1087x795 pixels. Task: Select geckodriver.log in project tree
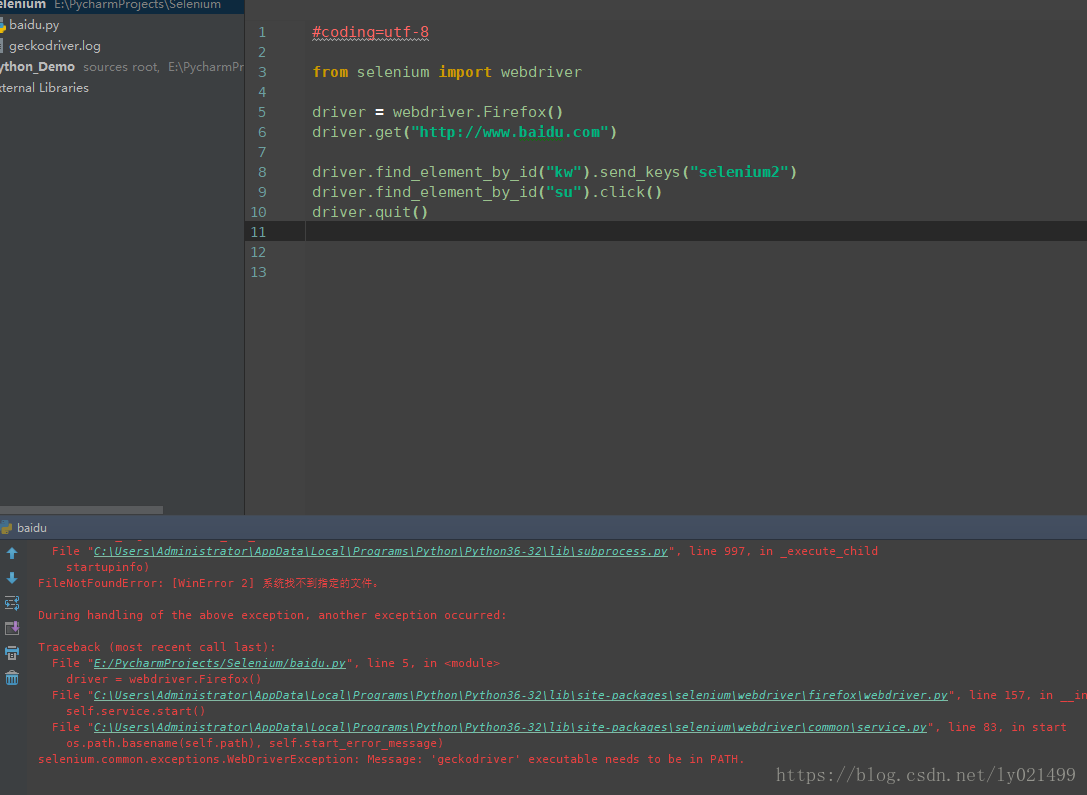click(x=54, y=46)
